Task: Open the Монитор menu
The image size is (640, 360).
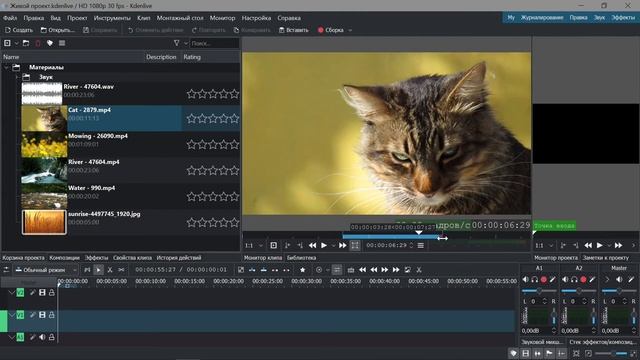Action: tap(222, 18)
